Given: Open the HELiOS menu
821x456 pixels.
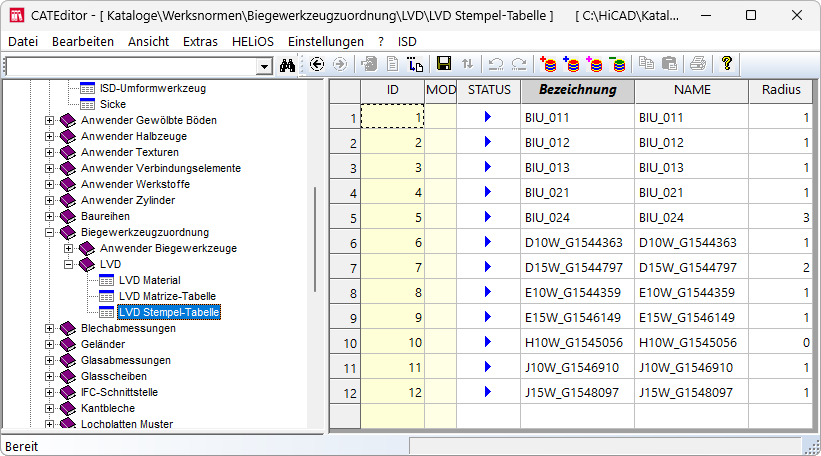Looking at the screenshot, I should 253,42.
